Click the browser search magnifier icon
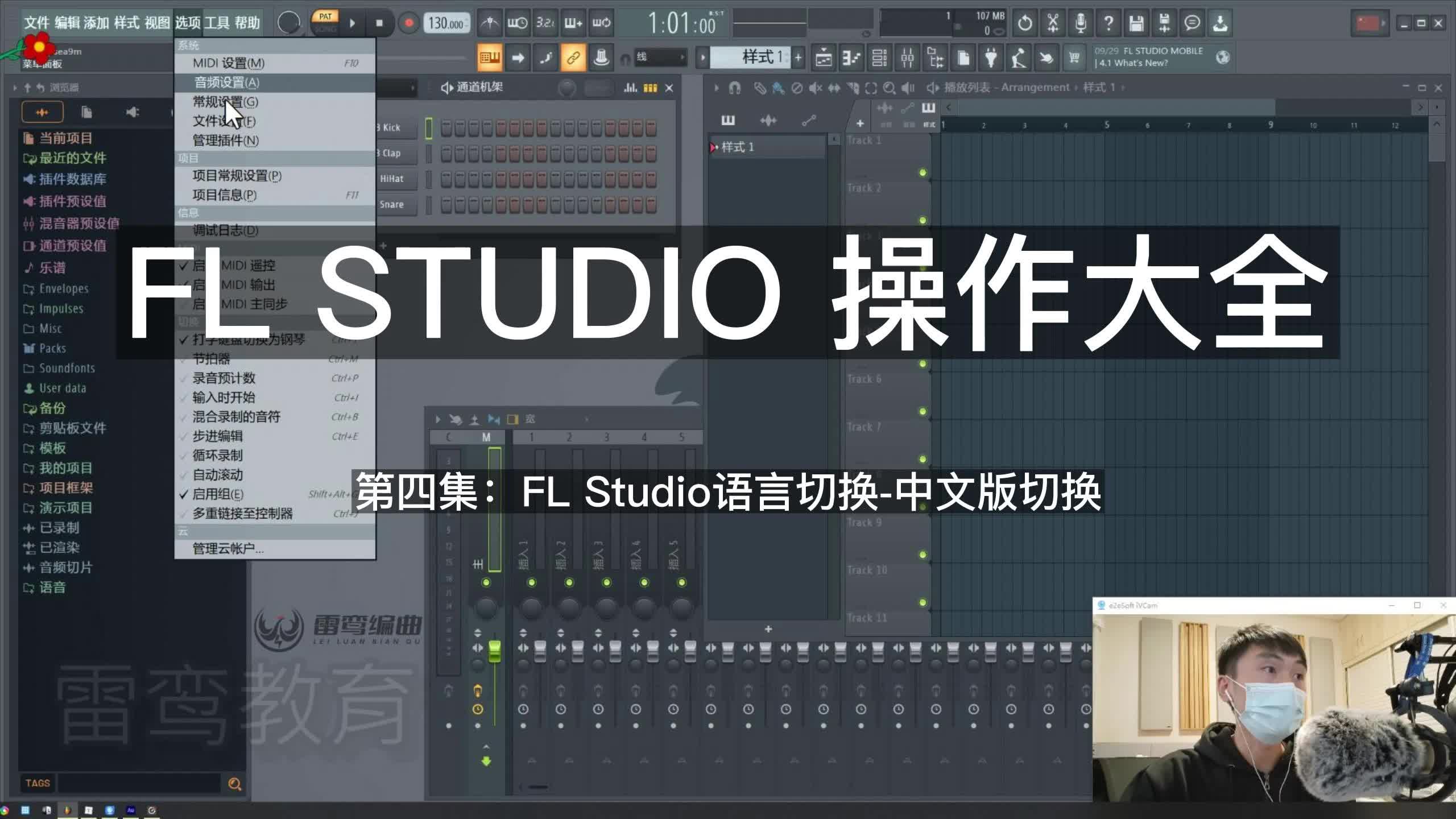 (234, 784)
